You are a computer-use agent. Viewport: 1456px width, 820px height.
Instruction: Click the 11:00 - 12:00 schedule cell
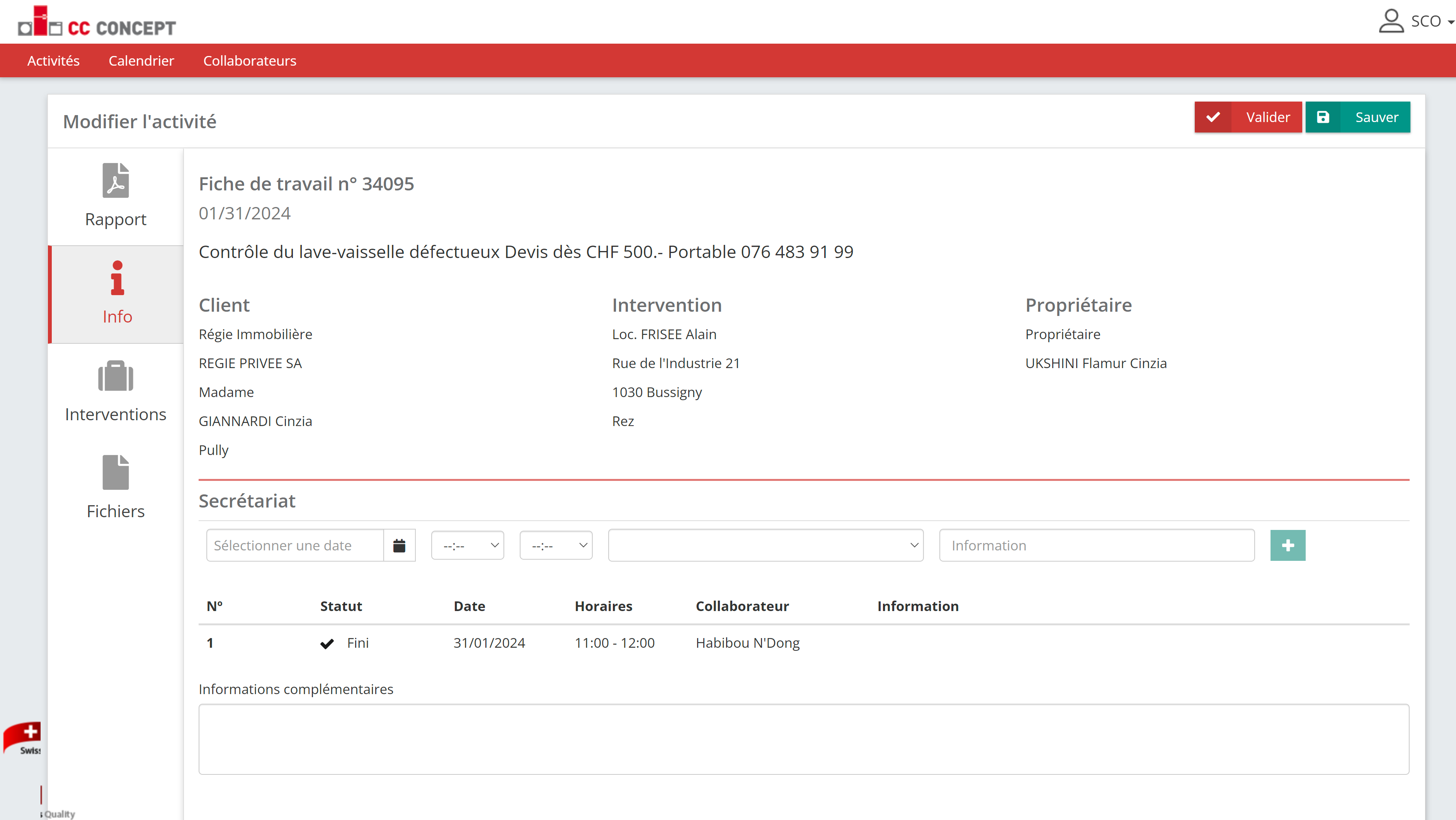point(614,643)
